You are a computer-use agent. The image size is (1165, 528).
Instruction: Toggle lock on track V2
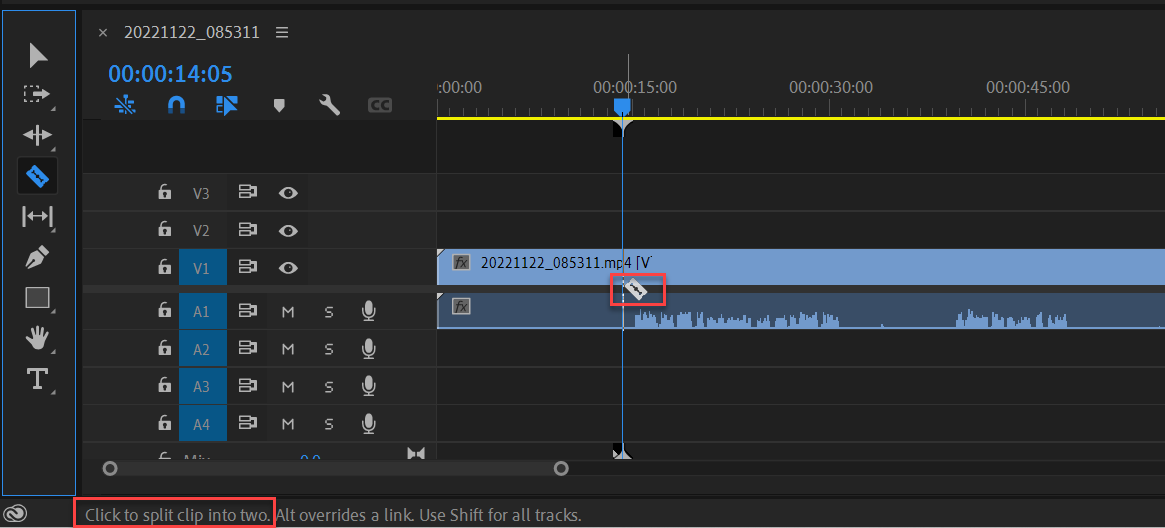click(164, 230)
